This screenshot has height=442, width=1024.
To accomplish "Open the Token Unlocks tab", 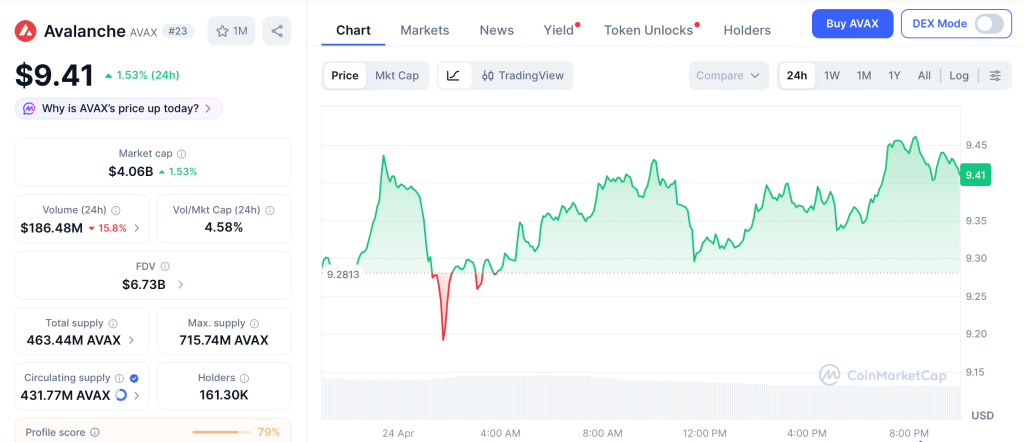I will [x=648, y=30].
